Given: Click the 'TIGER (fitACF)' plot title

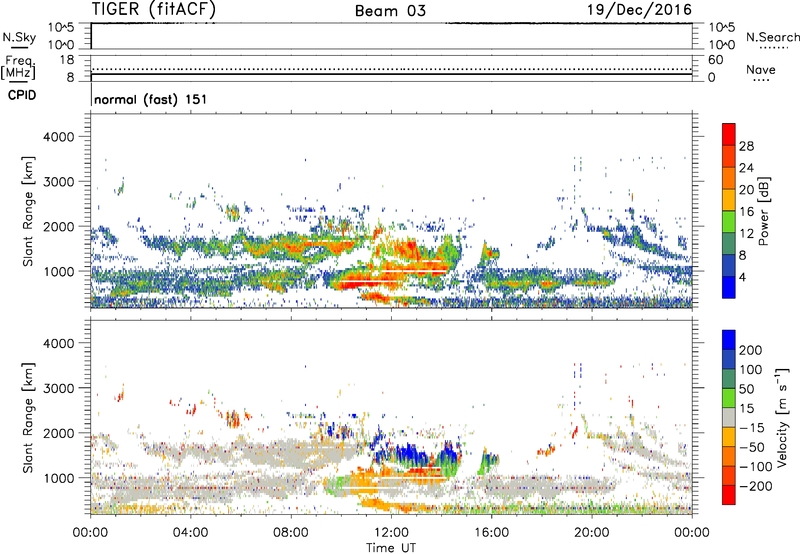Looking at the screenshot, I should coord(154,9).
